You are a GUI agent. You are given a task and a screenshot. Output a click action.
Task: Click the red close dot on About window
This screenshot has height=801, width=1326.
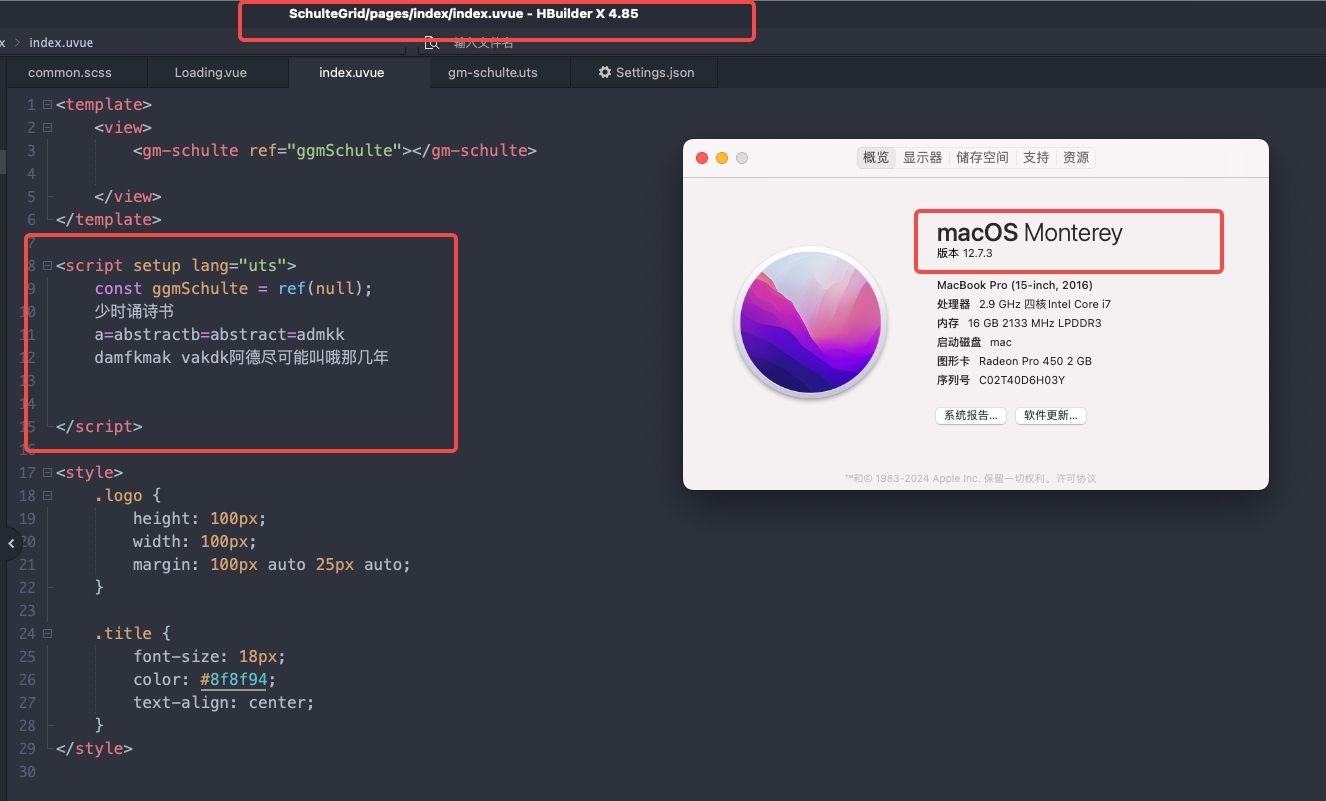tap(702, 158)
